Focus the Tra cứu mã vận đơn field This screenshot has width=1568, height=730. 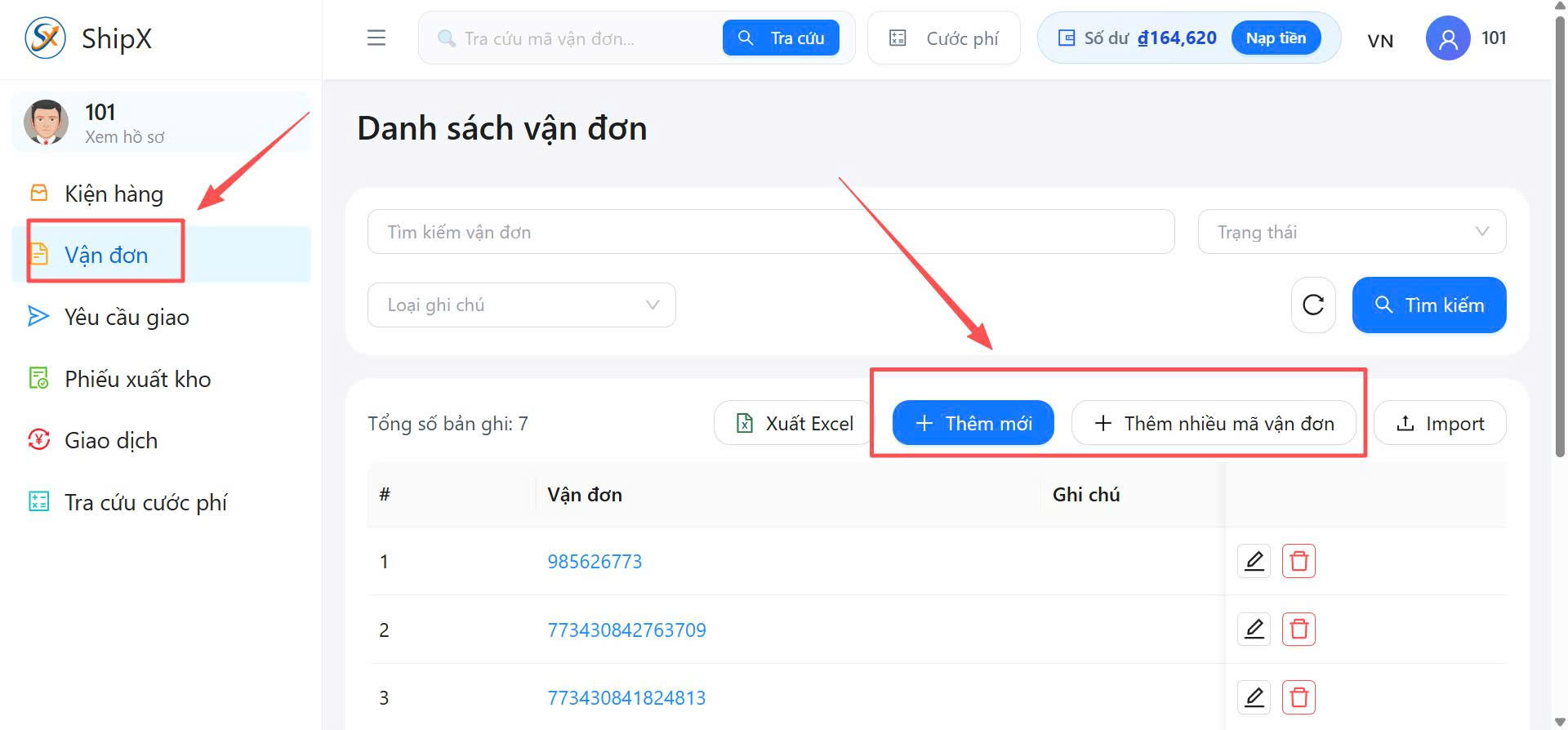pos(572,38)
